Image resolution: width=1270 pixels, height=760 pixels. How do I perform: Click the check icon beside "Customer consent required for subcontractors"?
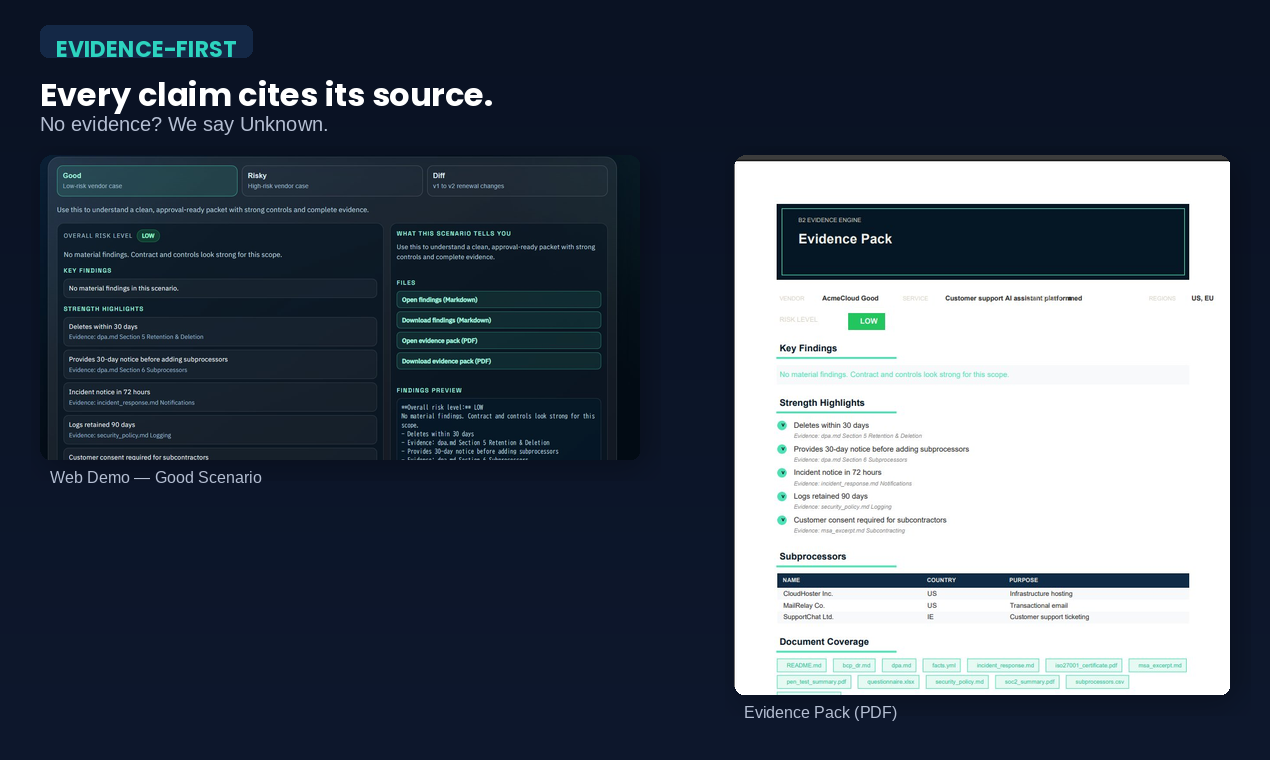782,520
